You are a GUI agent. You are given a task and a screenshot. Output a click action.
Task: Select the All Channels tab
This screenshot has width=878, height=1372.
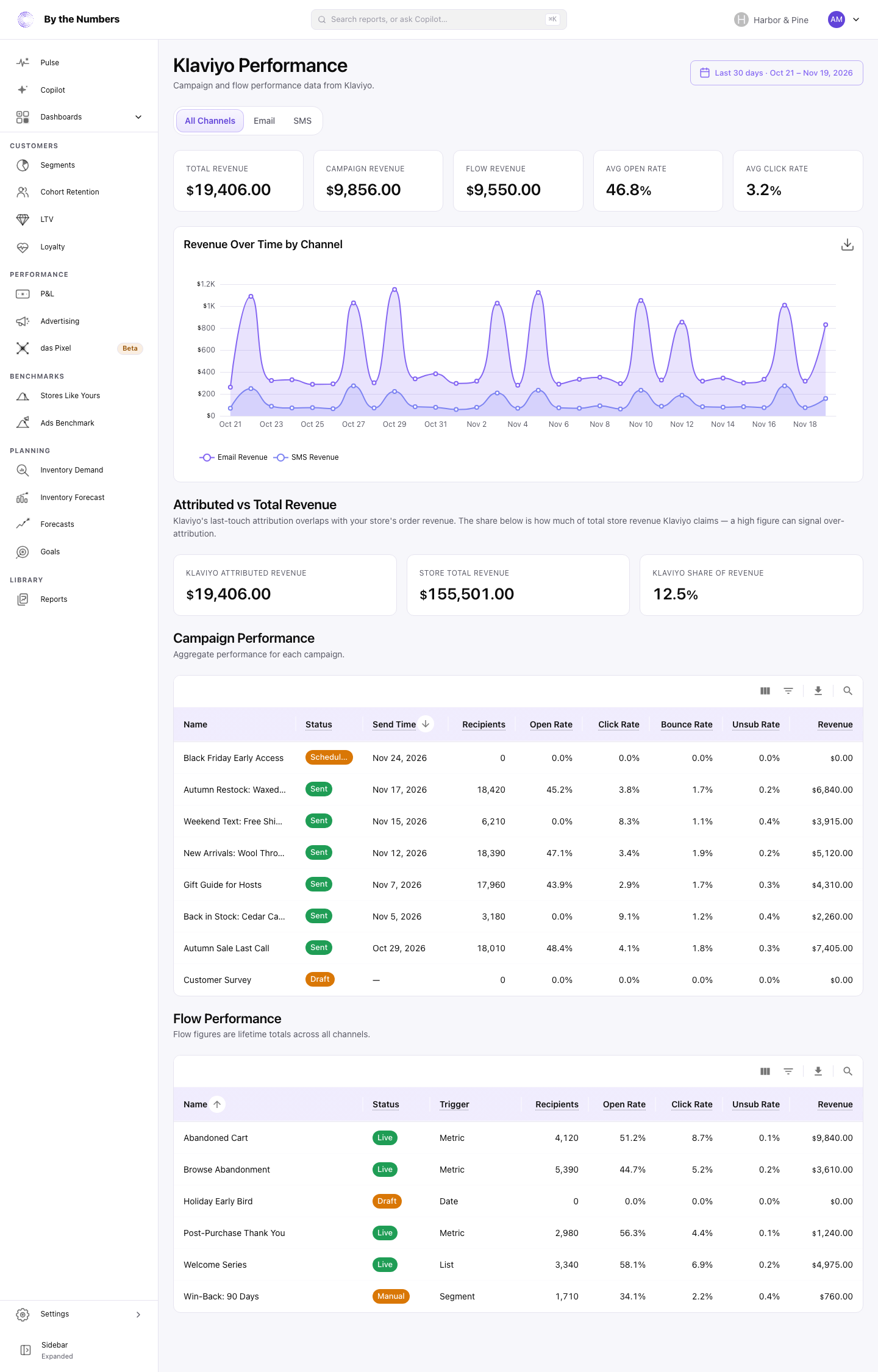pyautogui.click(x=210, y=121)
